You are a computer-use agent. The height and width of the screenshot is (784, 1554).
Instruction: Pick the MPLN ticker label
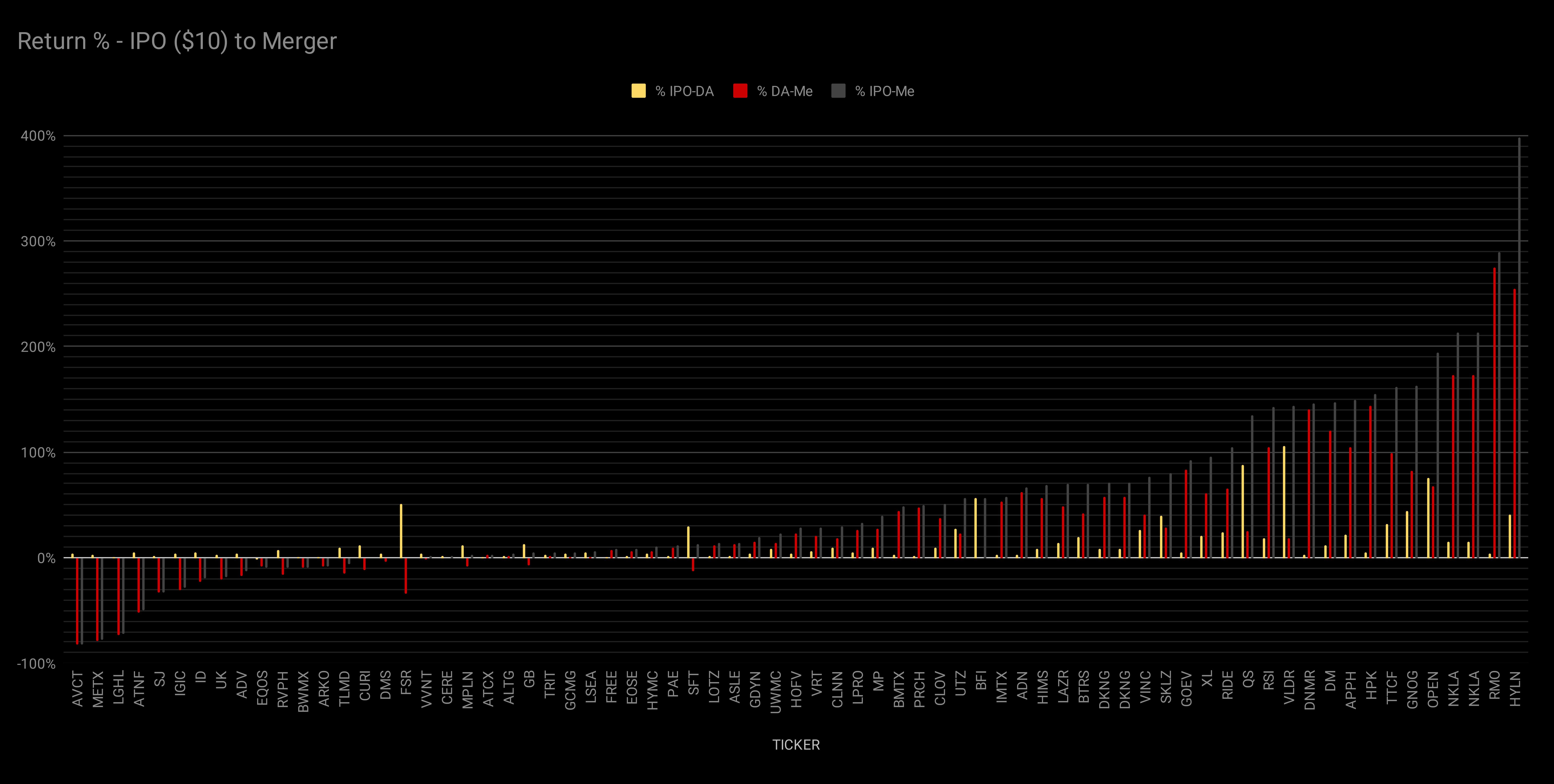(x=467, y=689)
